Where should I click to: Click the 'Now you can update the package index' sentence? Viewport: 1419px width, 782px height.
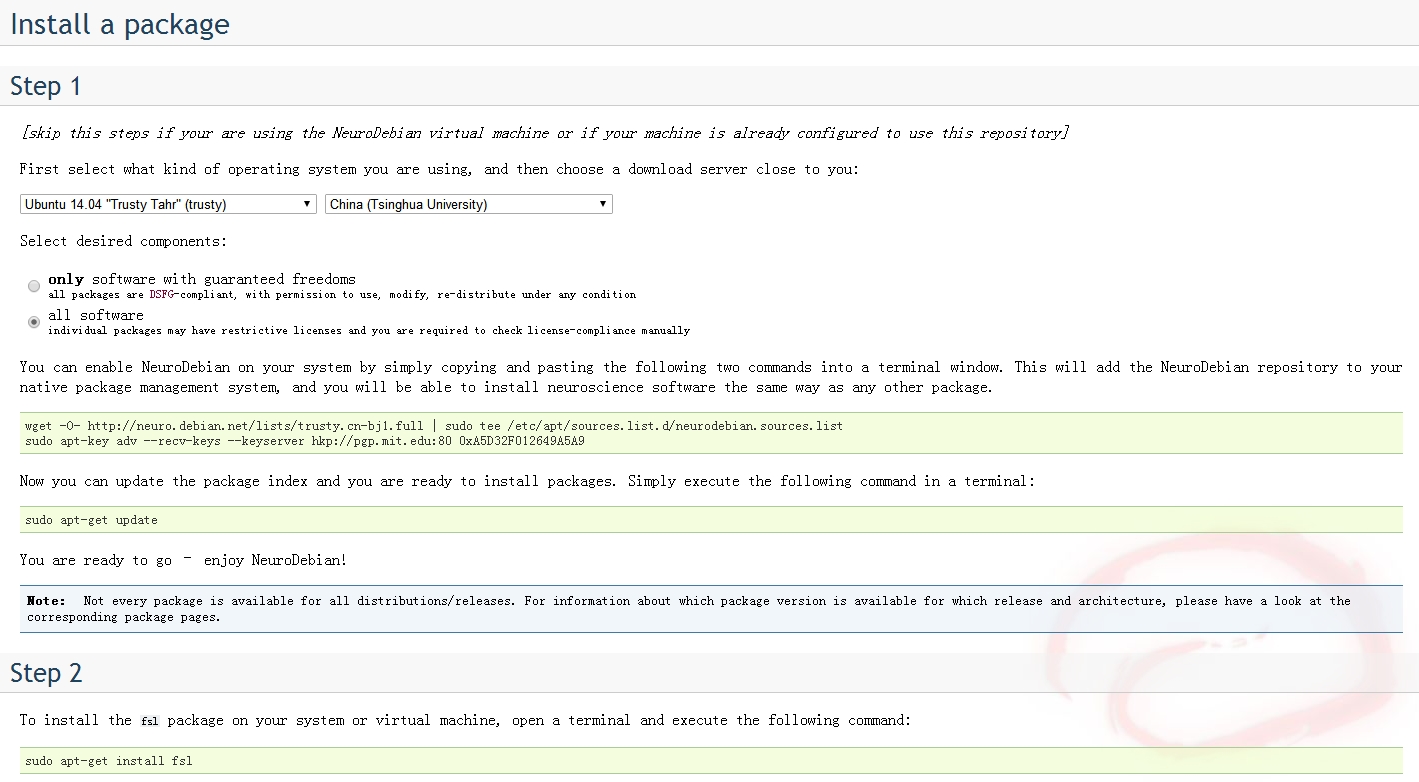pyautogui.click(x=527, y=481)
